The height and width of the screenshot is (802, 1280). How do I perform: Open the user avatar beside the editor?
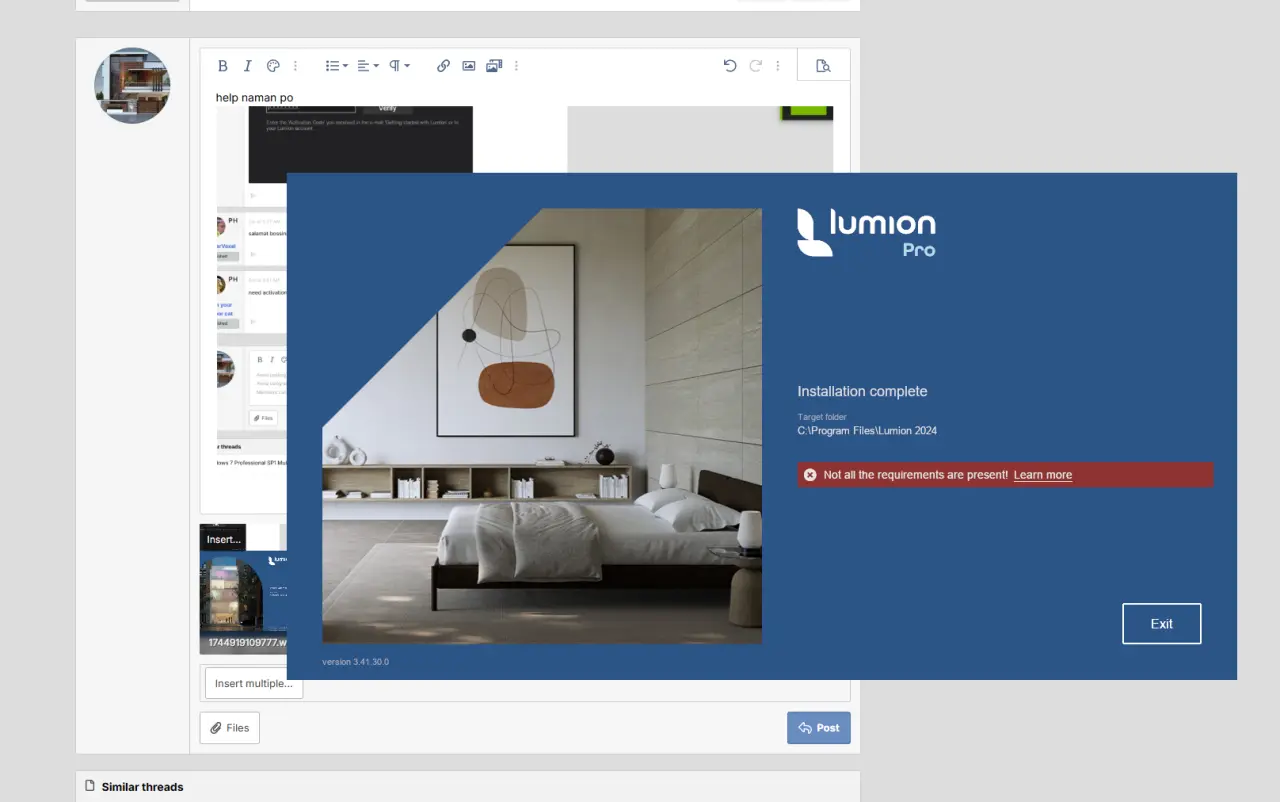point(132,86)
